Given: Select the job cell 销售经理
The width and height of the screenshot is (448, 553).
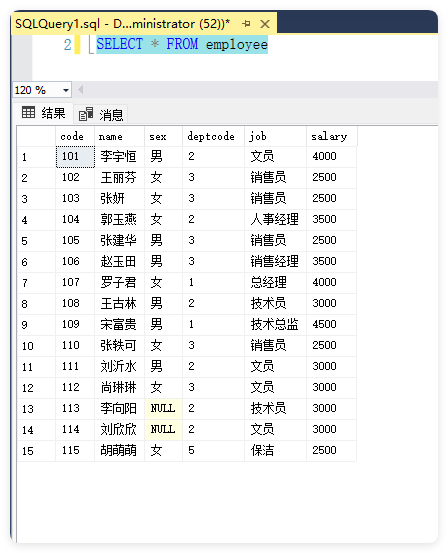Looking at the screenshot, I should [275, 261].
